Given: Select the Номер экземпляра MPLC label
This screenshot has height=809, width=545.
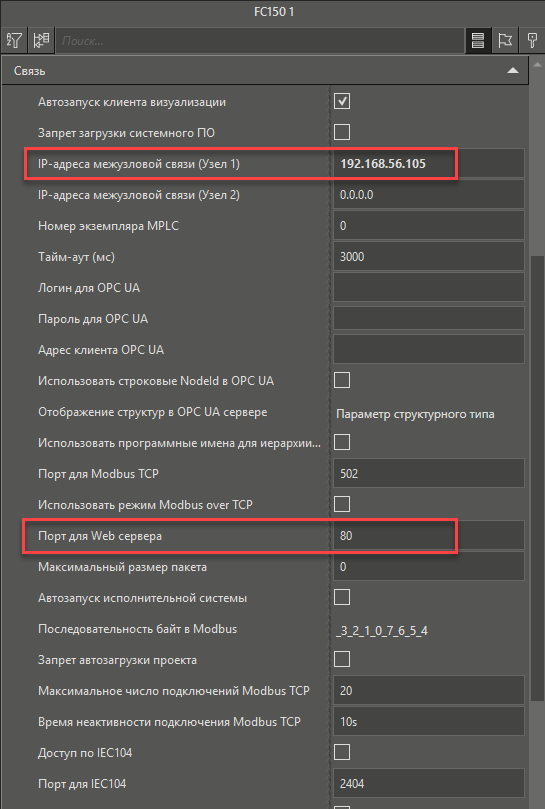Looking at the screenshot, I should click(108, 226).
